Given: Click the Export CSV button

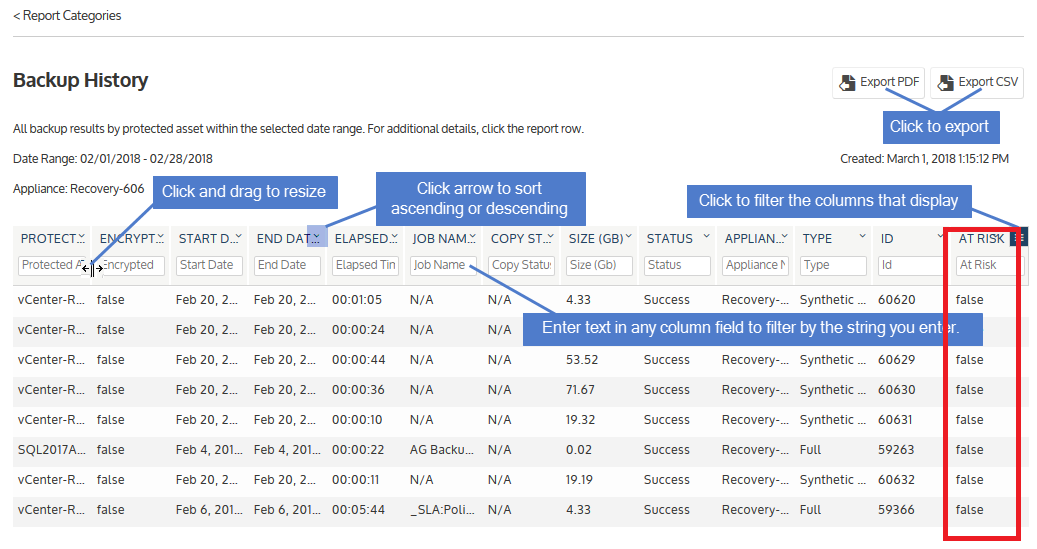Looking at the screenshot, I should (x=976, y=83).
